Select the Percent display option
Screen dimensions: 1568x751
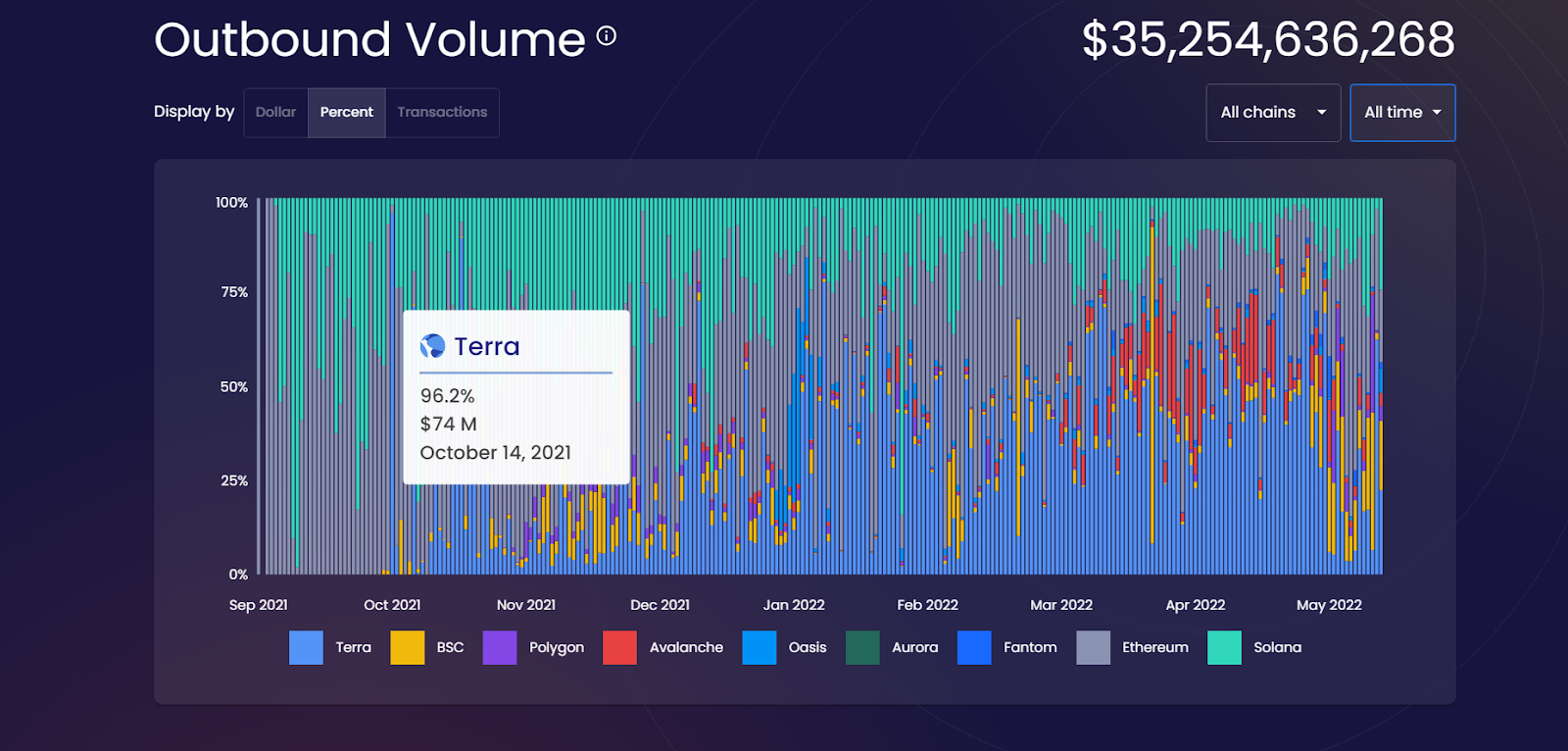(x=347, y=113)
